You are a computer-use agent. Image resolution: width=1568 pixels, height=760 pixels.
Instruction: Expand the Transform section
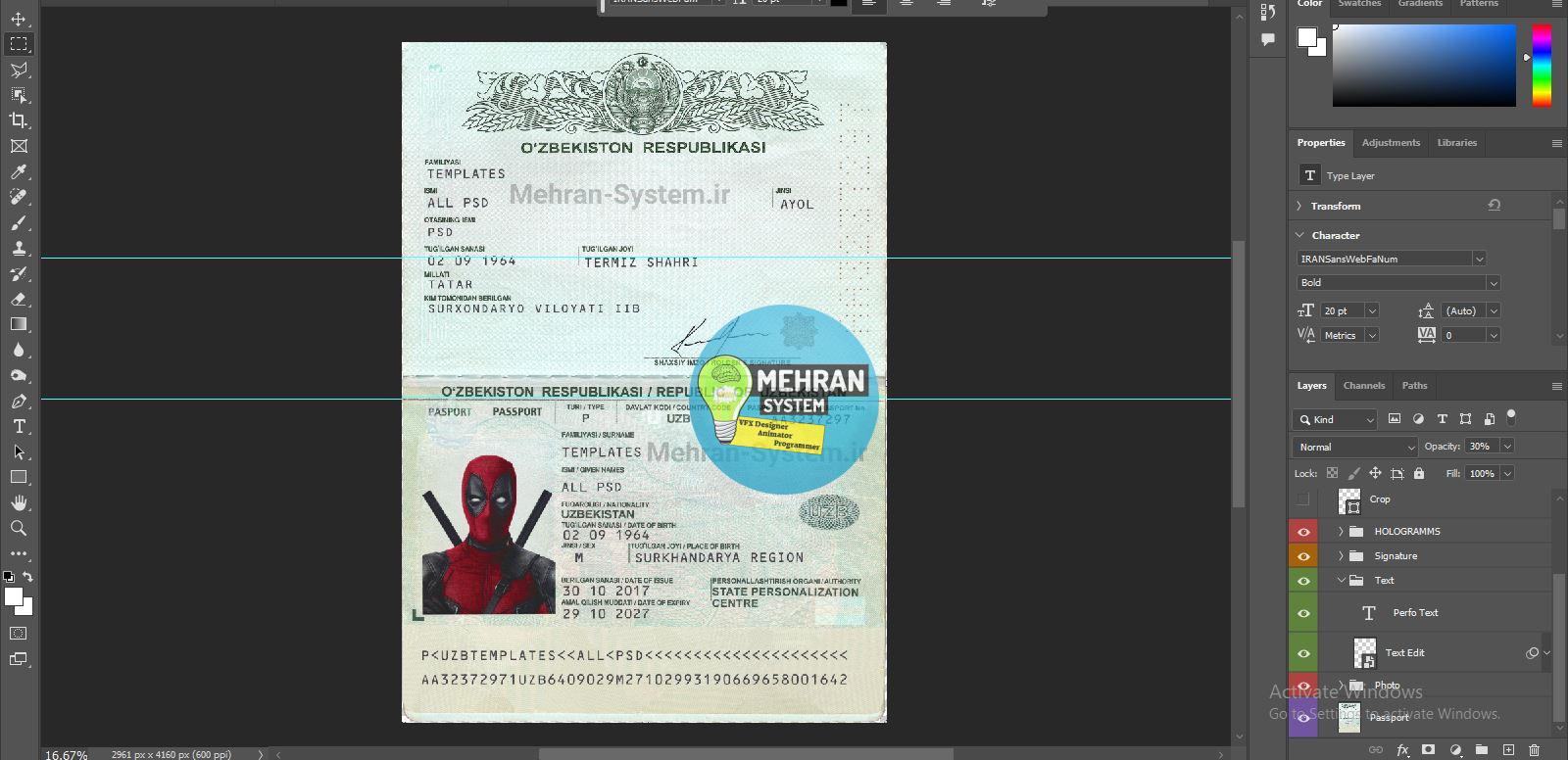tap(1299, 207)
